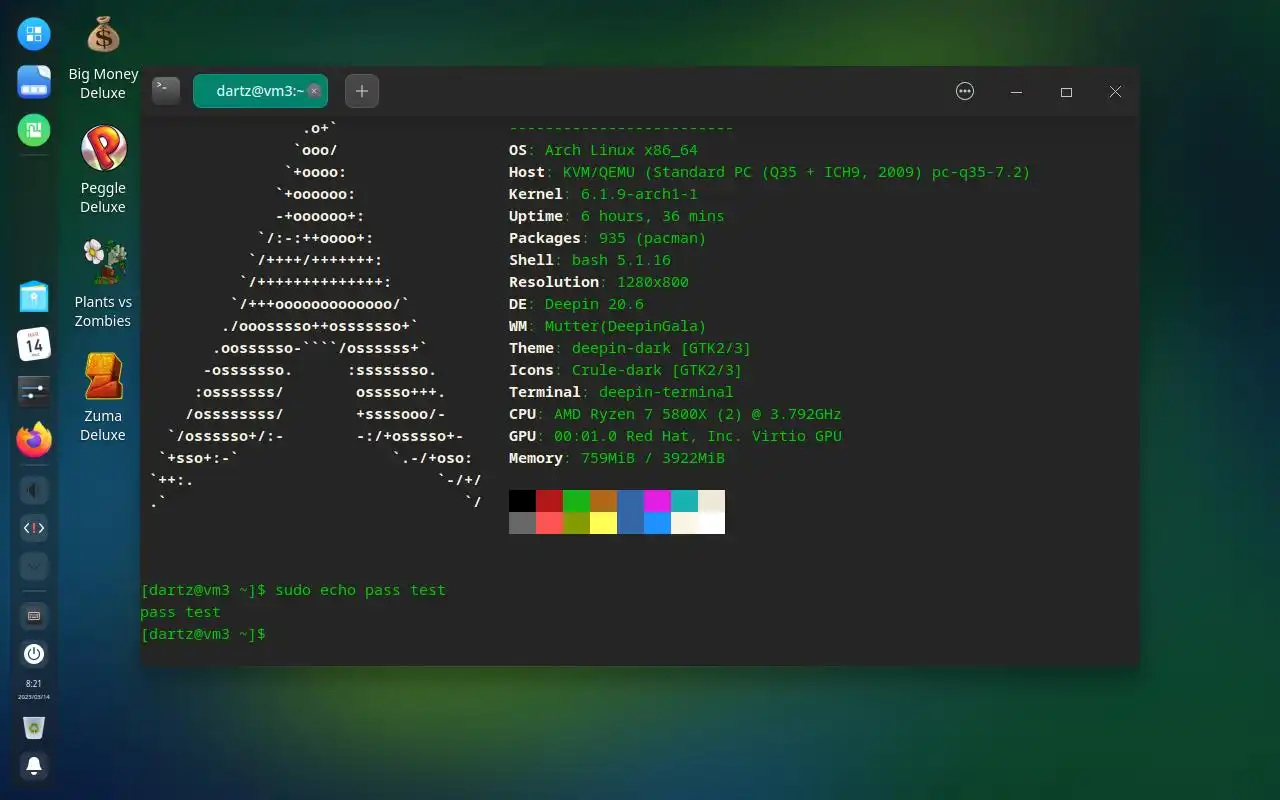
Task: Click the 'pass test' output line
Action: click(x=180, y=612)
